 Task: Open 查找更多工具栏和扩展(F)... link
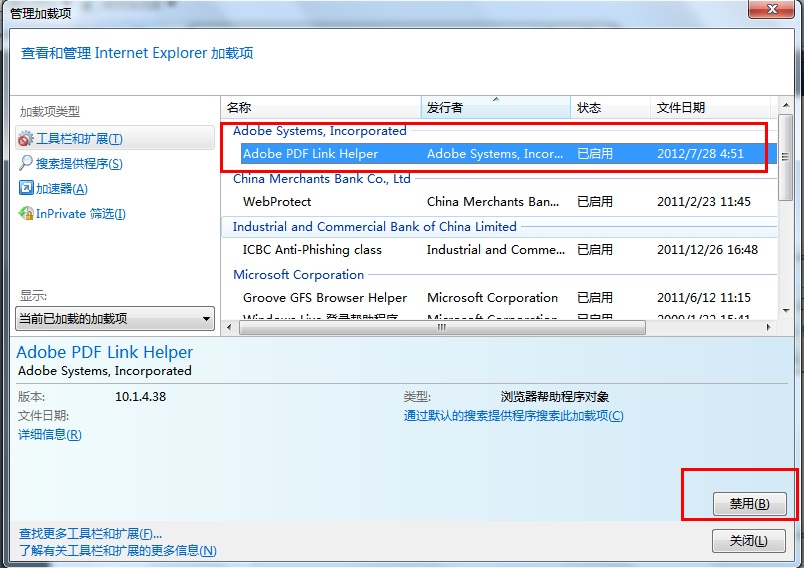coord(90,534)
